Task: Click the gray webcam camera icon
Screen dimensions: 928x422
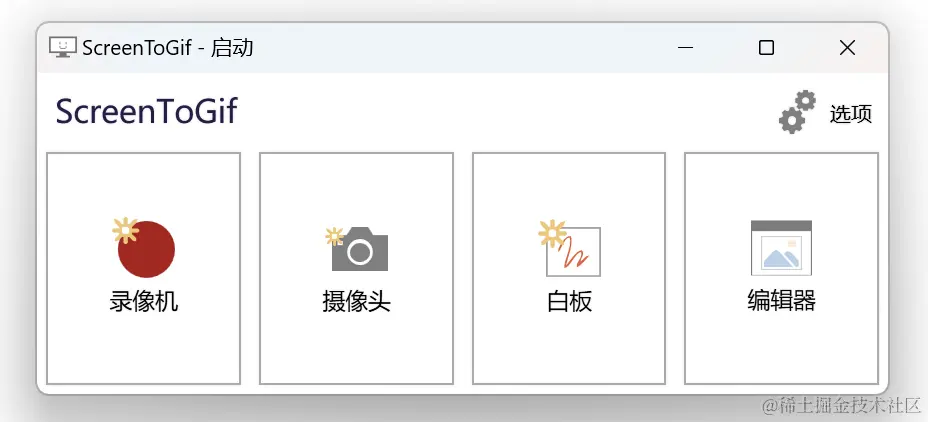Action: click(x=360, y=249)
